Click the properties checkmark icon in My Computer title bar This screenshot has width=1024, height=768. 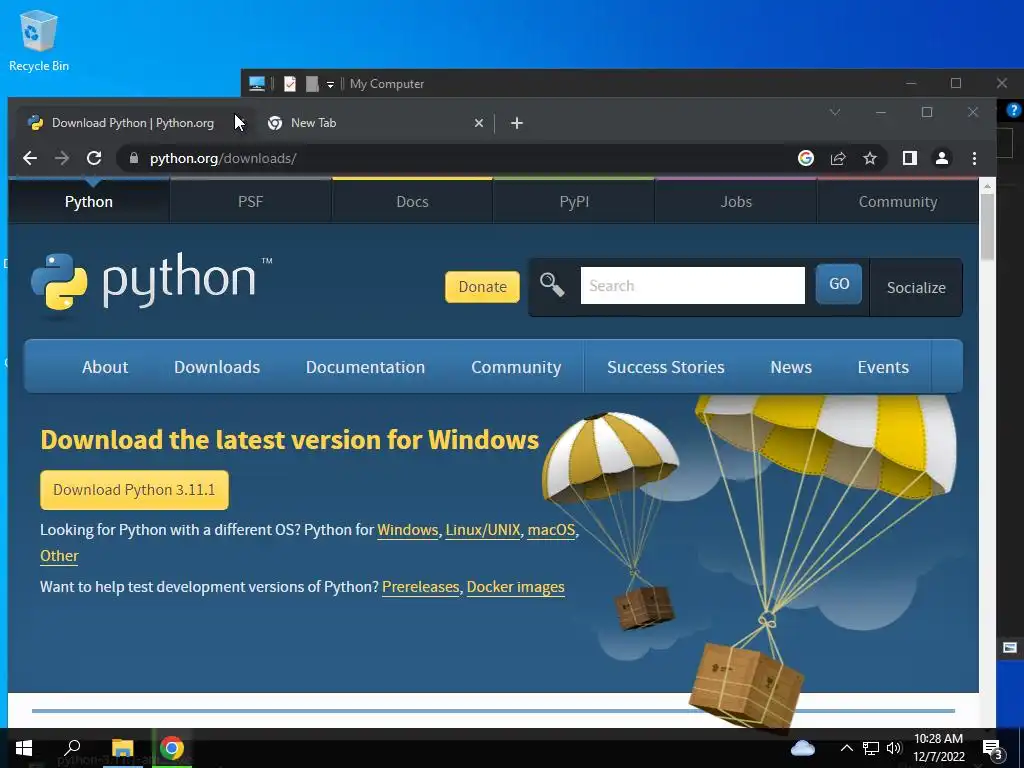click(290, 84)
